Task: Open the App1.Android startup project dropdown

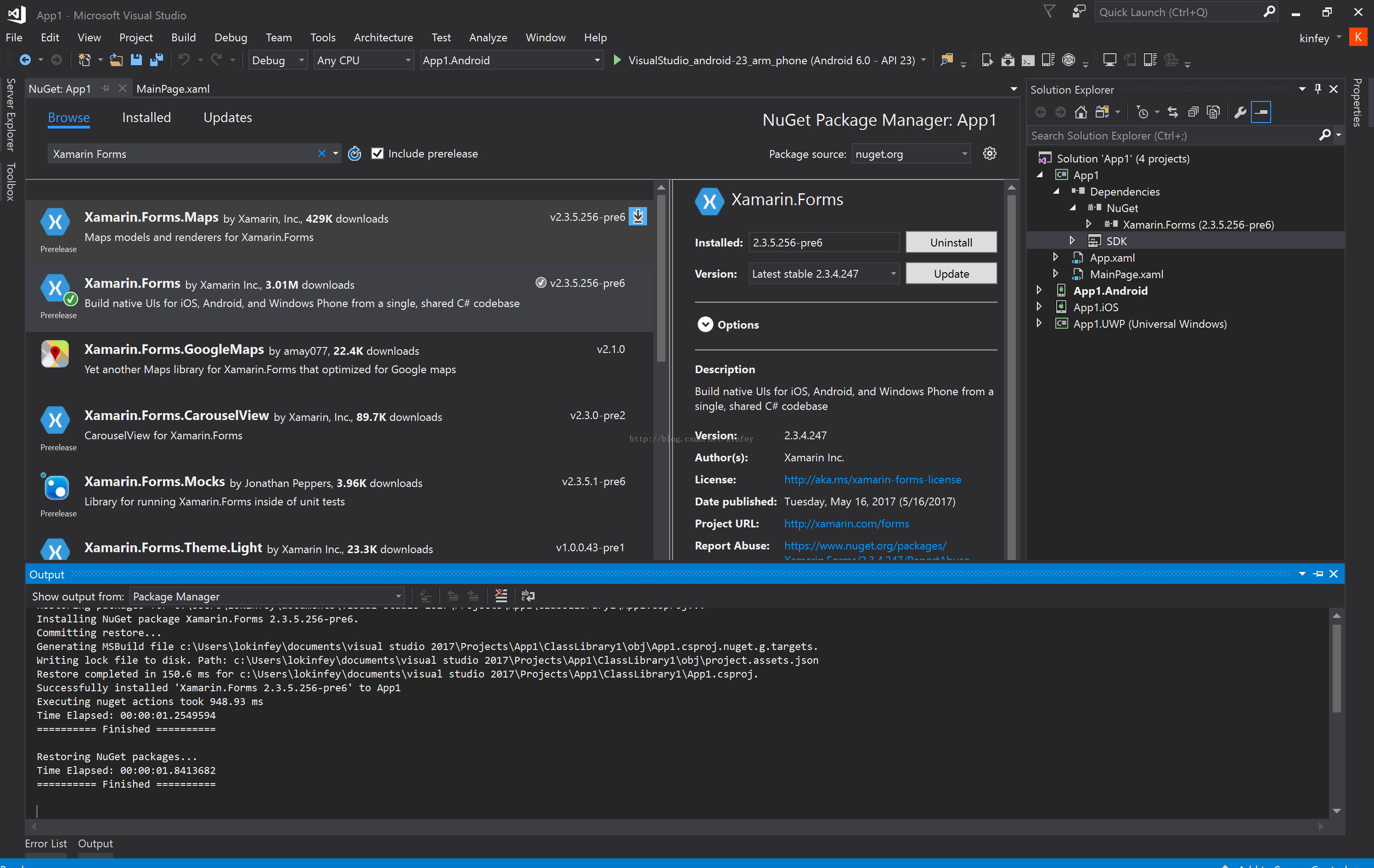Action: point(511,60)
